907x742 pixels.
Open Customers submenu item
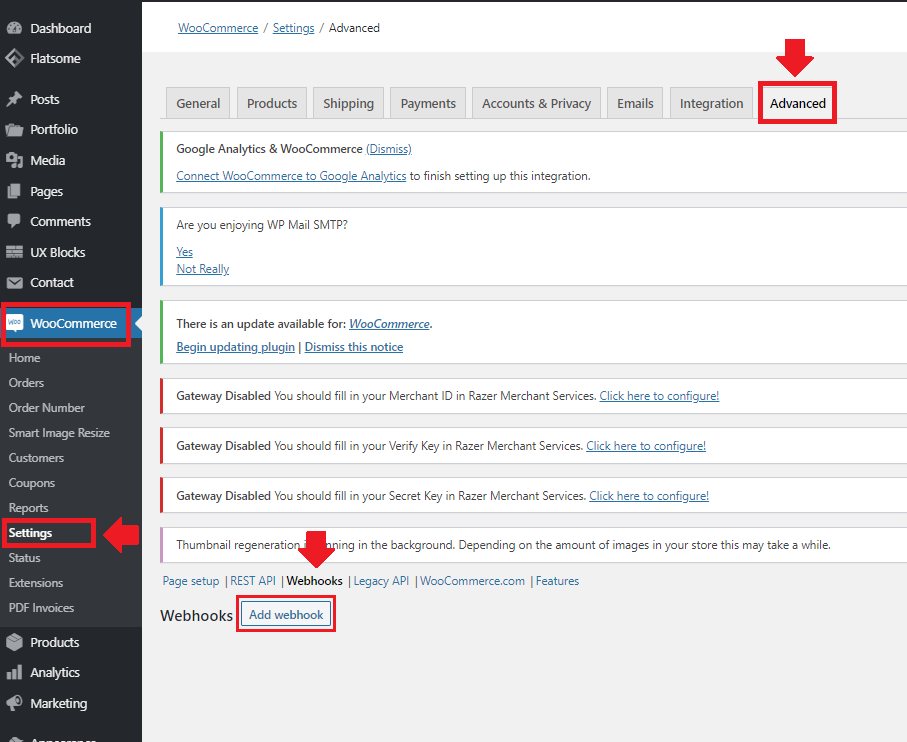point(36,457)
